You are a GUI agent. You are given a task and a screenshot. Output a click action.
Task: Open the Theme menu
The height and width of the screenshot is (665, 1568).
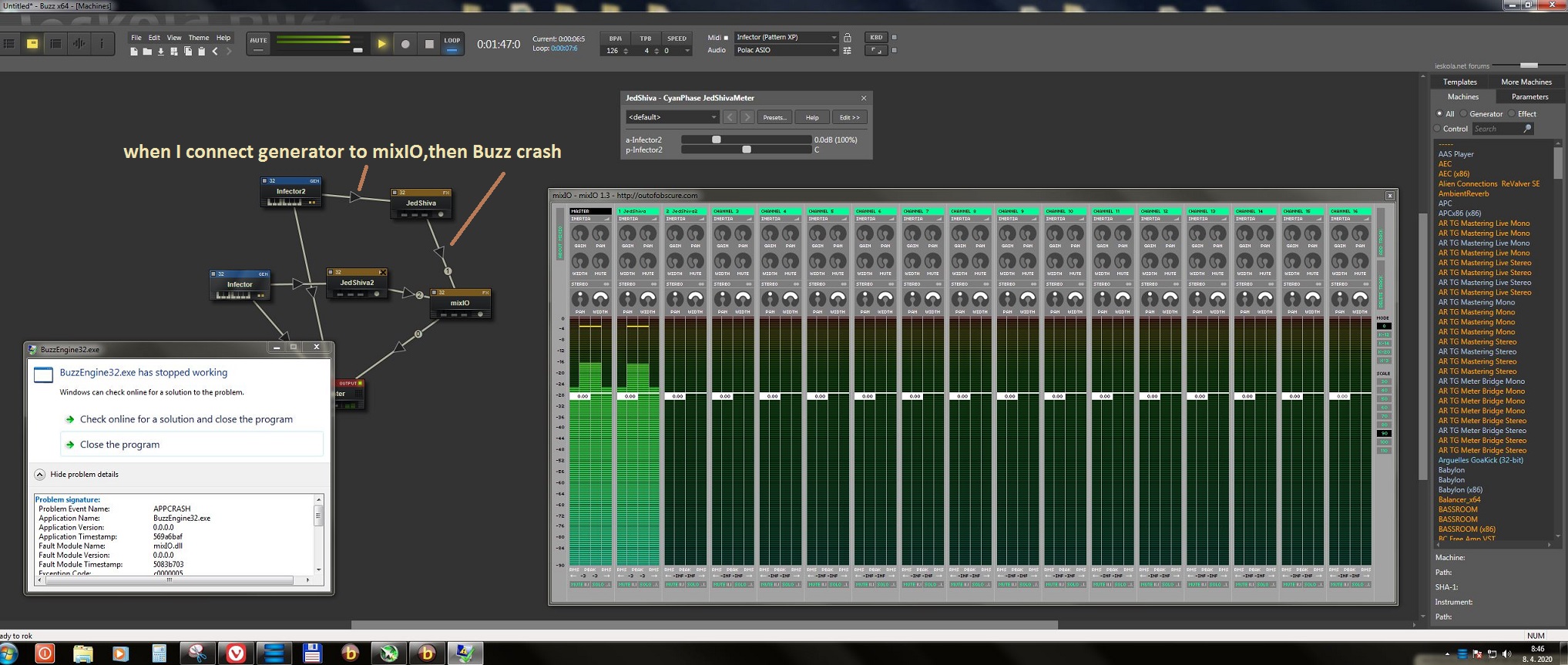pyautogui.click(x=199, y=38)
